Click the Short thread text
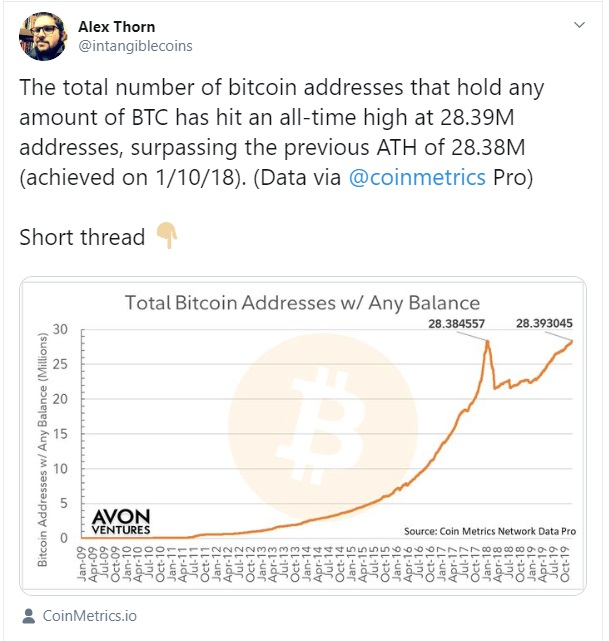Screen dimensions: 609x641 82,237
